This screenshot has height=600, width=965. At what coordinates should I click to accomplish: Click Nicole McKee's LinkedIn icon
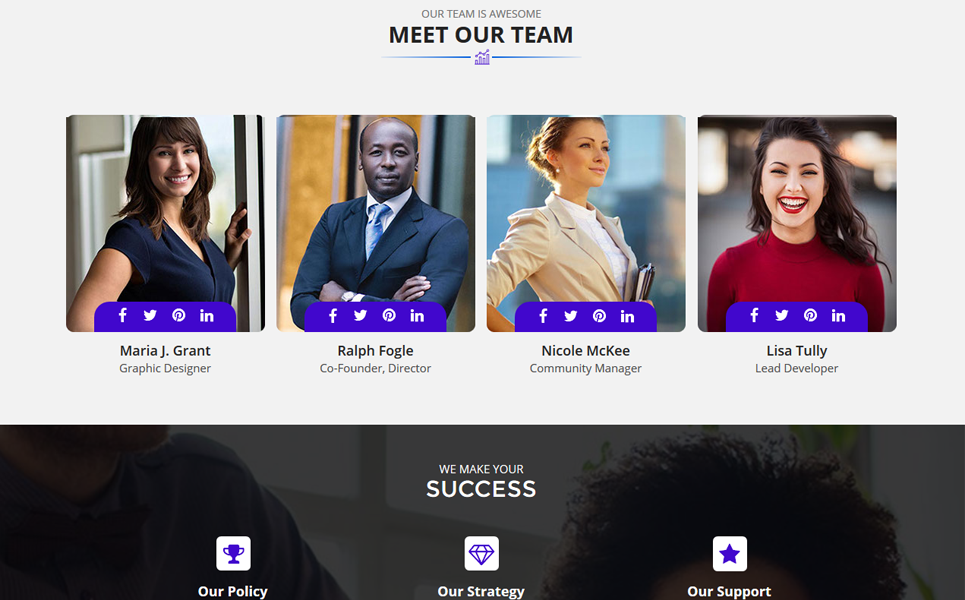627,316
